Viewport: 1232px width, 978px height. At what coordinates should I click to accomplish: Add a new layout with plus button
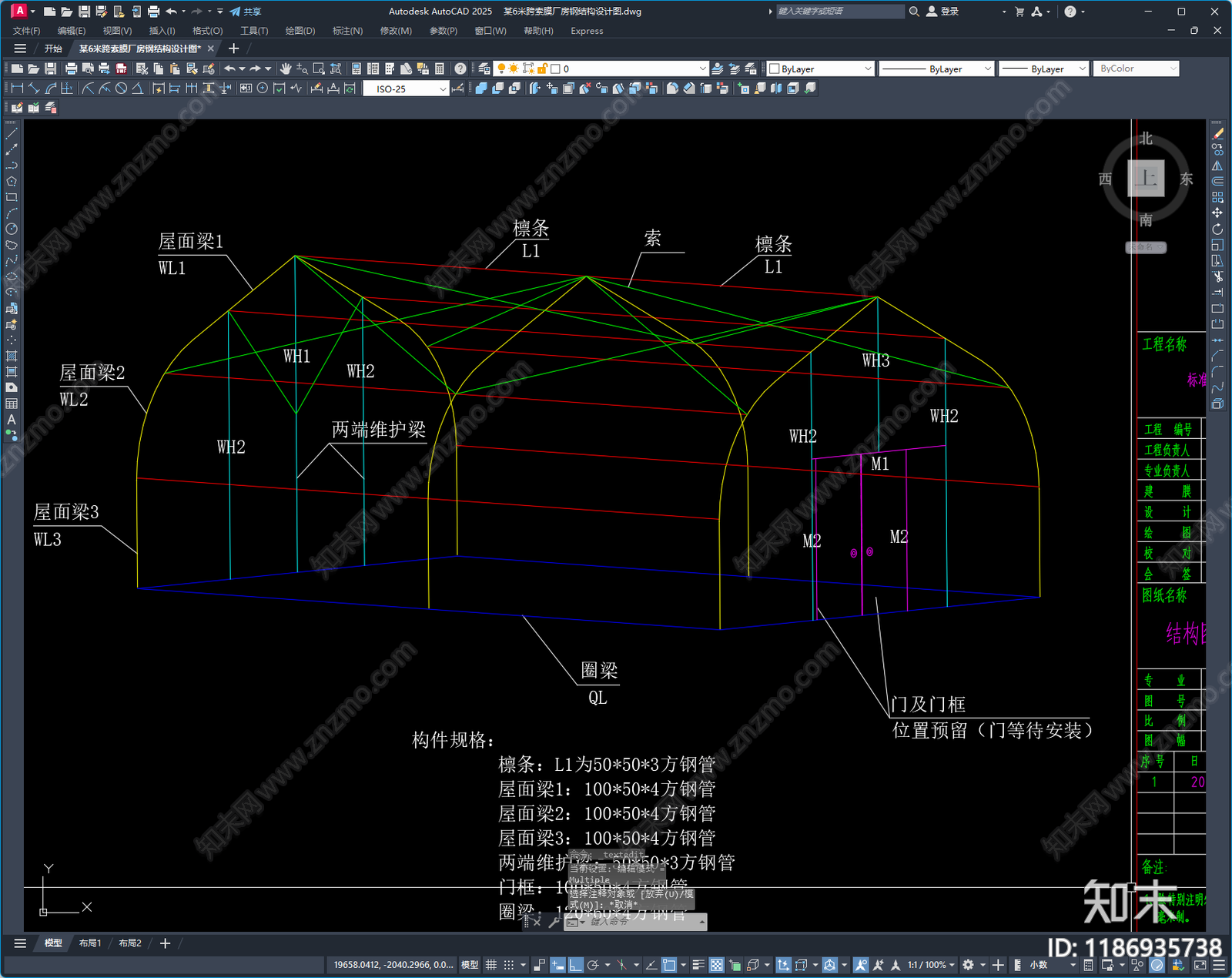[x=165, y=943]
